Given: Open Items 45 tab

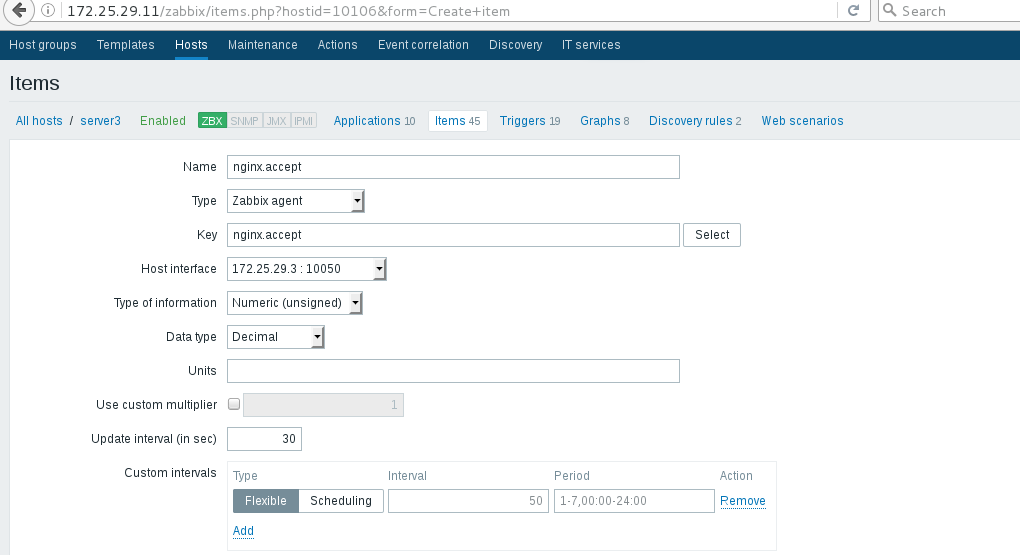Looking at the screenshot, I should coord(457,120).
